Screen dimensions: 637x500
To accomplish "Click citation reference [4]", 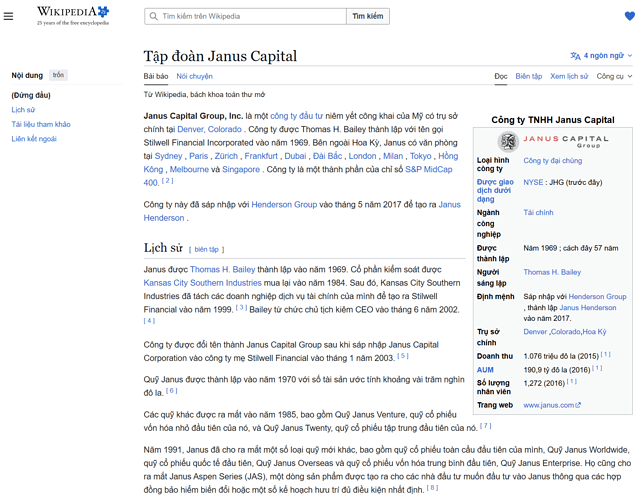I will click(149, 320).
